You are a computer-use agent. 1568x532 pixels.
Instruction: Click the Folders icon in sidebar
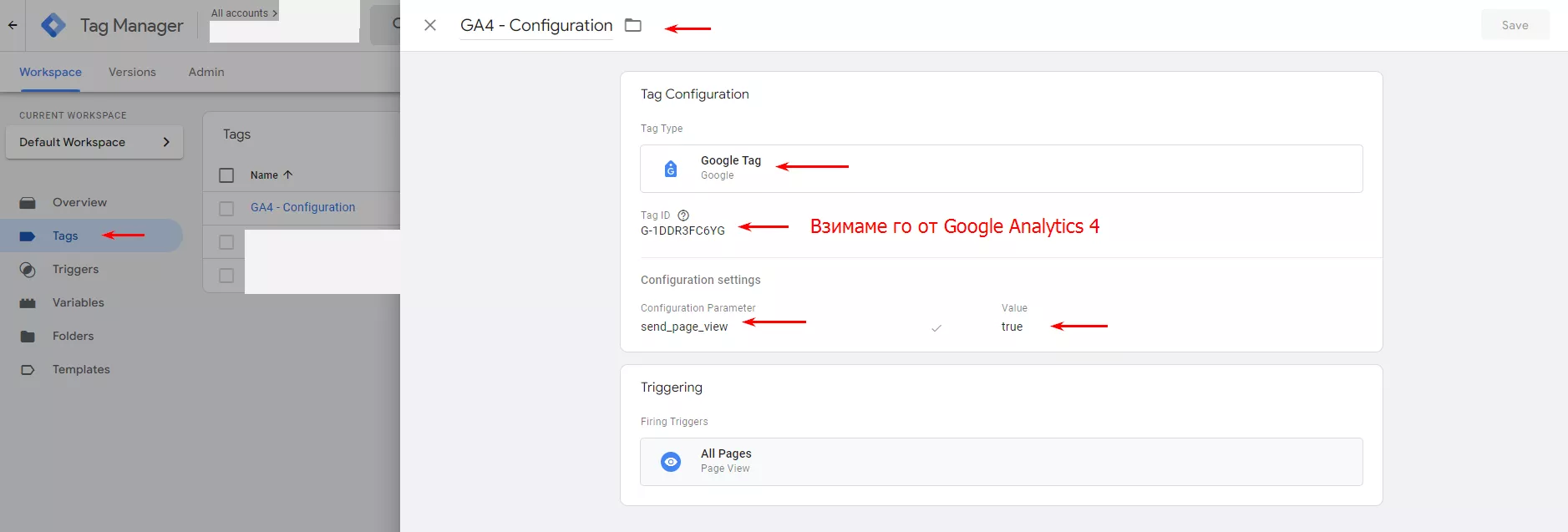tap(28, 337)
